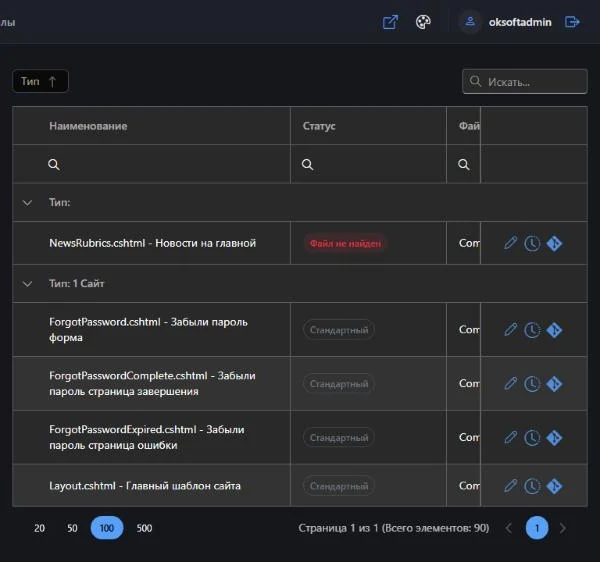Click the Статус column filter search icon
This screenshot has height=562, width=600.
tap(307, 165)
